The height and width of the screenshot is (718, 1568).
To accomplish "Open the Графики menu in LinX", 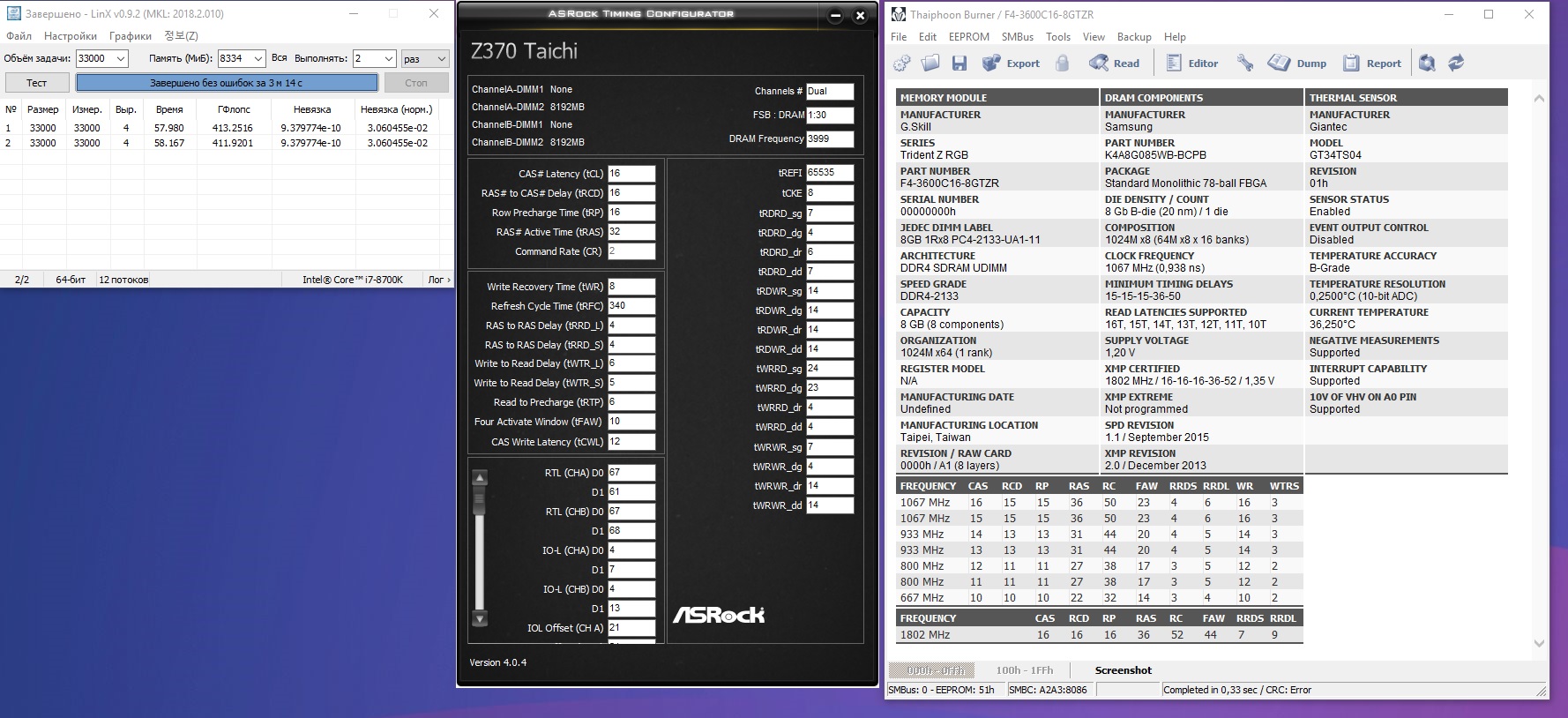I will pyautogui.click(x=131, y=36).
